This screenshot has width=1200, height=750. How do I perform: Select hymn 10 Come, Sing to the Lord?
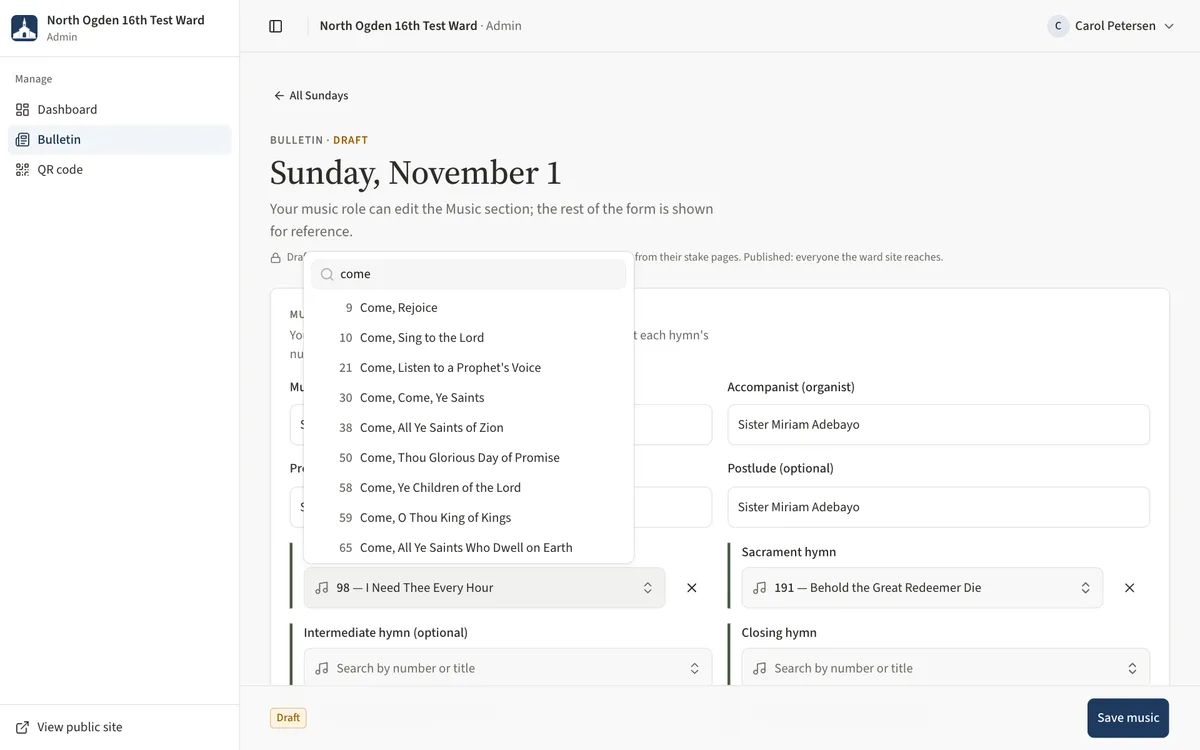point(469,337)
